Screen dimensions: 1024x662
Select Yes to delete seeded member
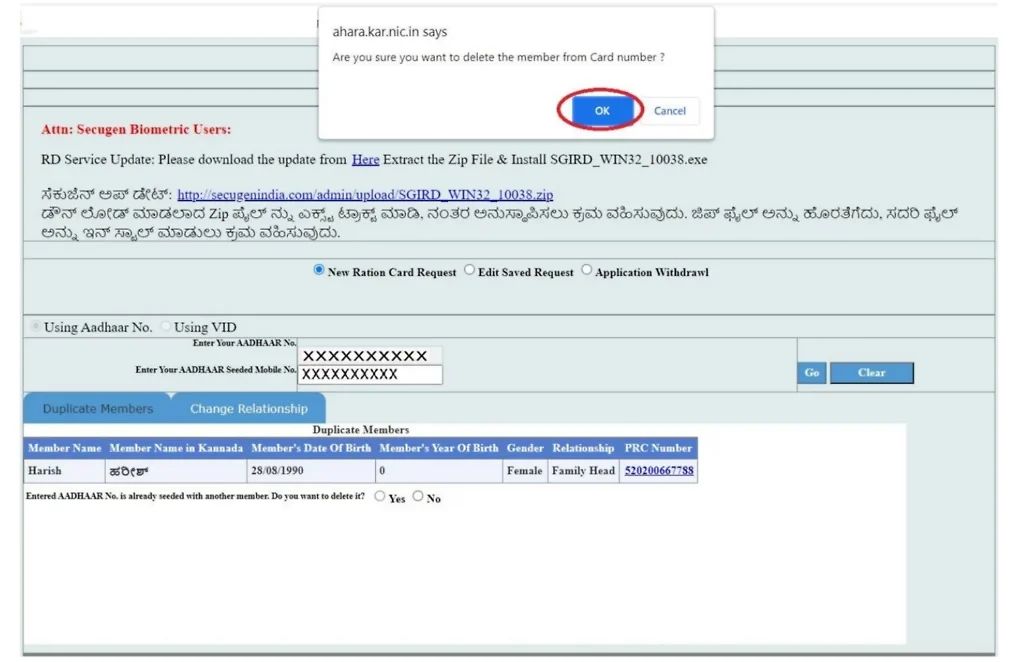tap(379, 496)
